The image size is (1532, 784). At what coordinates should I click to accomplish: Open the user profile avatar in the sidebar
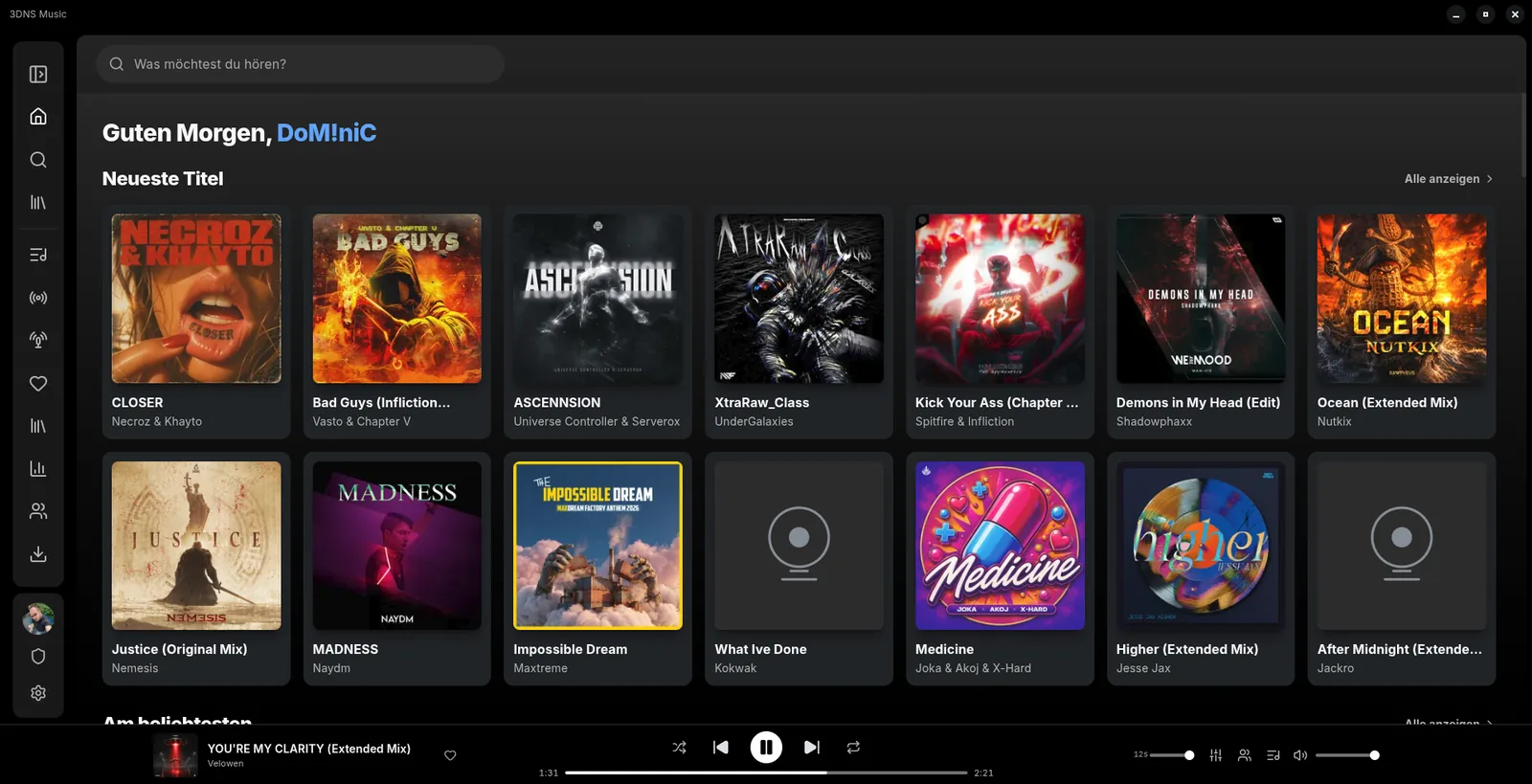click(x=38, y=618)
